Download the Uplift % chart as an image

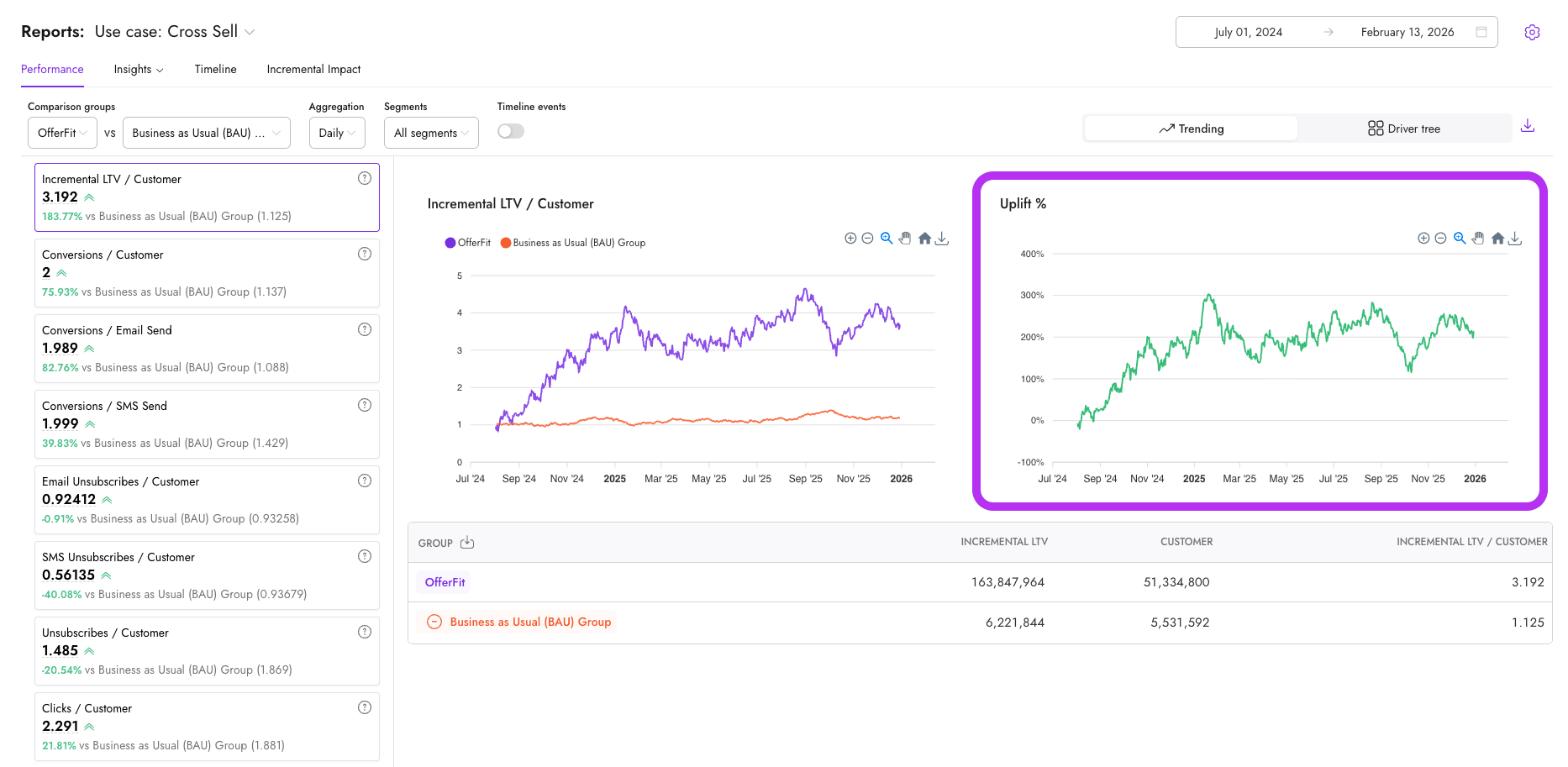pyautogui.click(x=1516, y=239)
